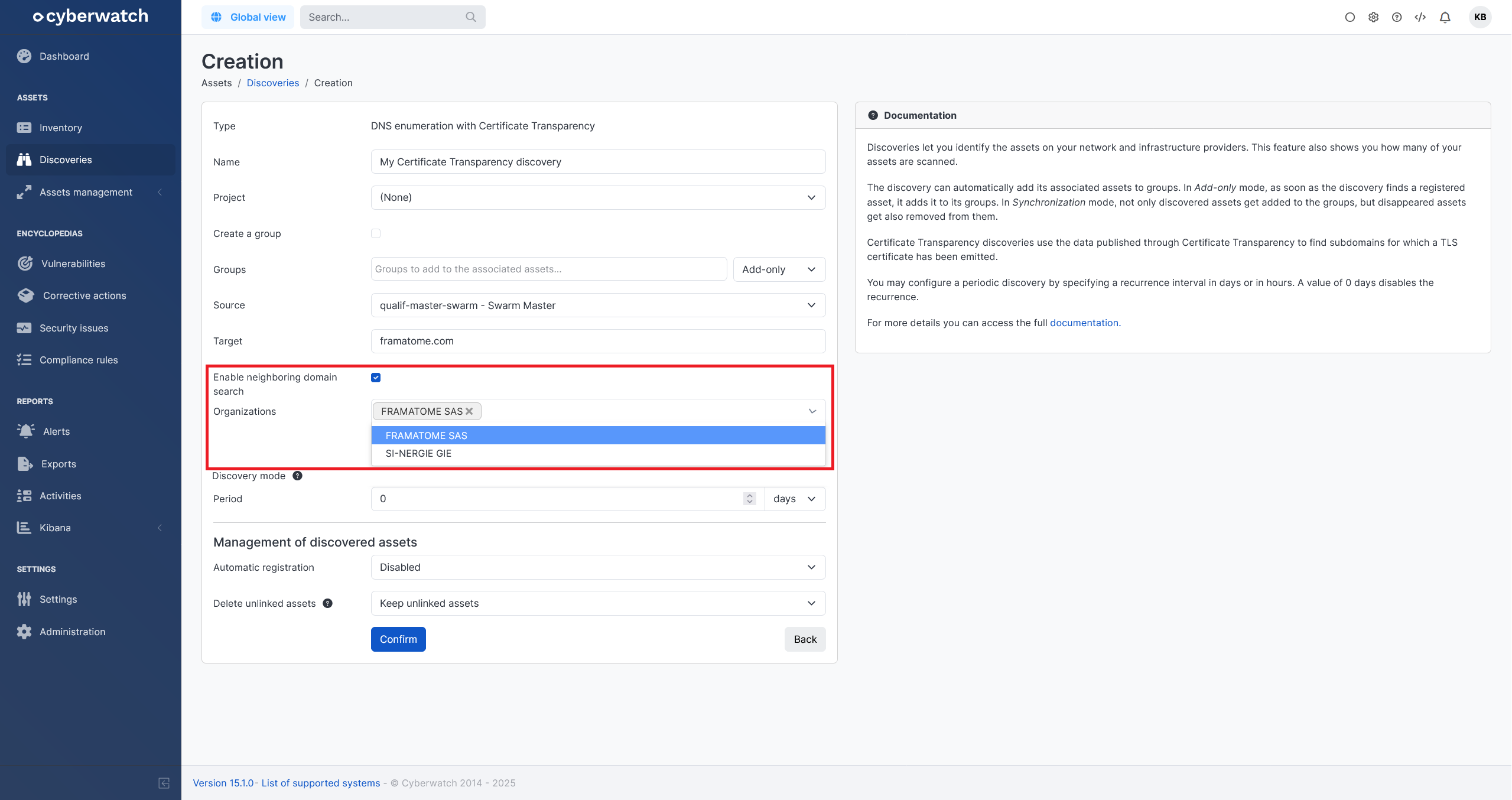Remove the FRAMATOME SAS organization tag
This screenshot has width=1512, height=800.
tap(470, 411)
